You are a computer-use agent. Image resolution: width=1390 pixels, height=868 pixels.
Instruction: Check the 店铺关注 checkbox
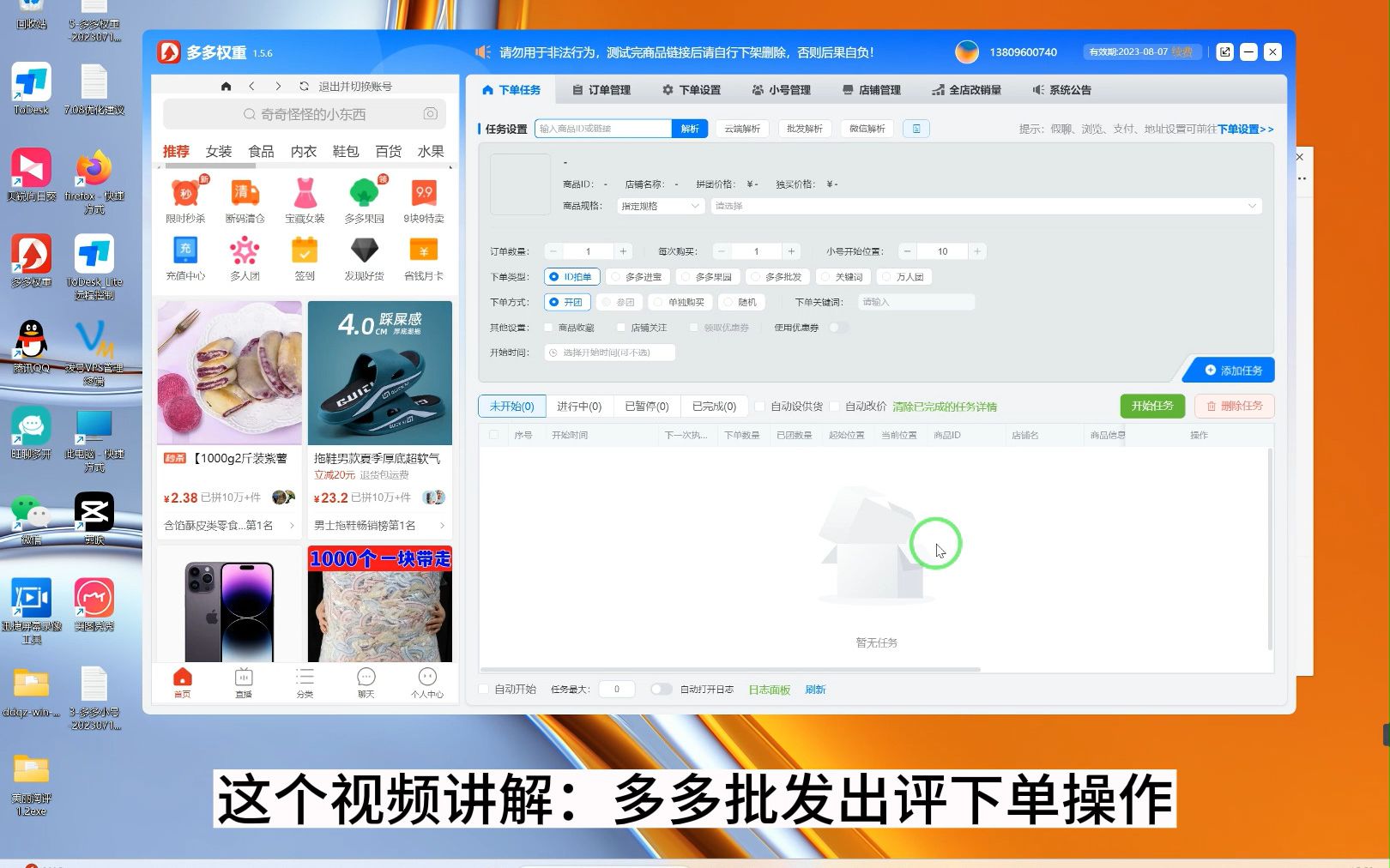pos(621,328)
